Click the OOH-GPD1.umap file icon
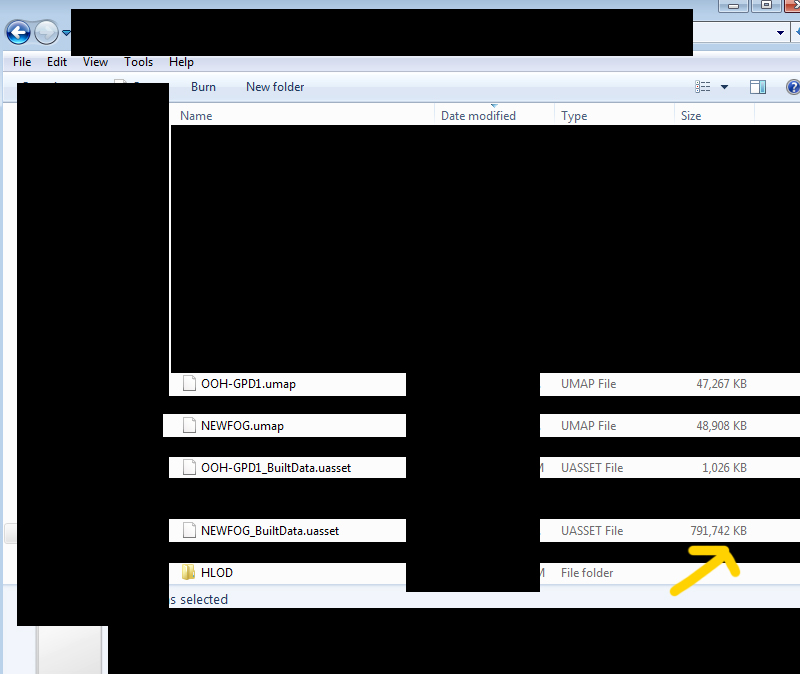Image resolution: width=800 pixels, height=674 pixels. (x=188, y=383)
